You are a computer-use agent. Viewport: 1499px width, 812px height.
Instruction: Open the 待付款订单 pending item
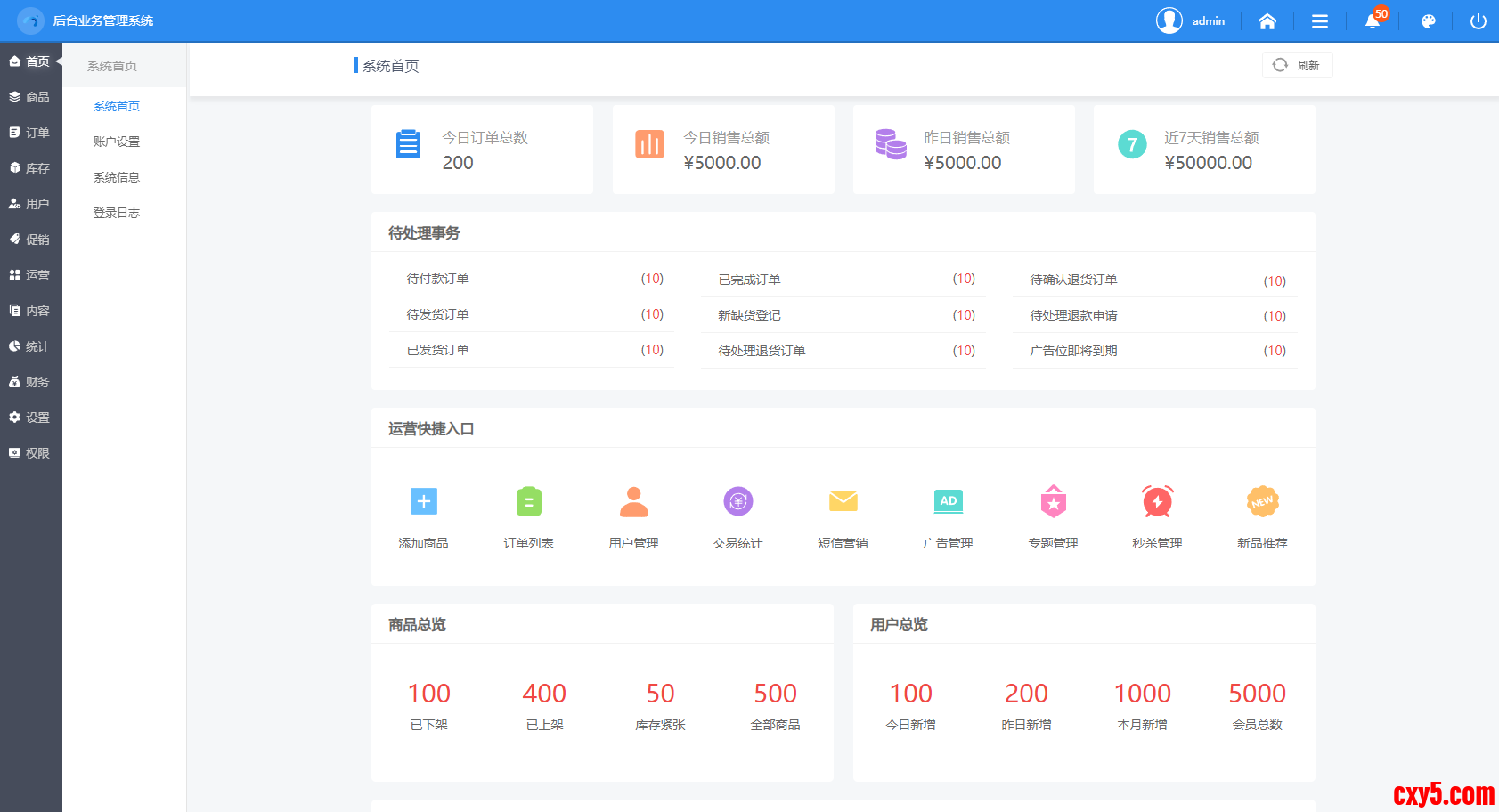point(437,279)
